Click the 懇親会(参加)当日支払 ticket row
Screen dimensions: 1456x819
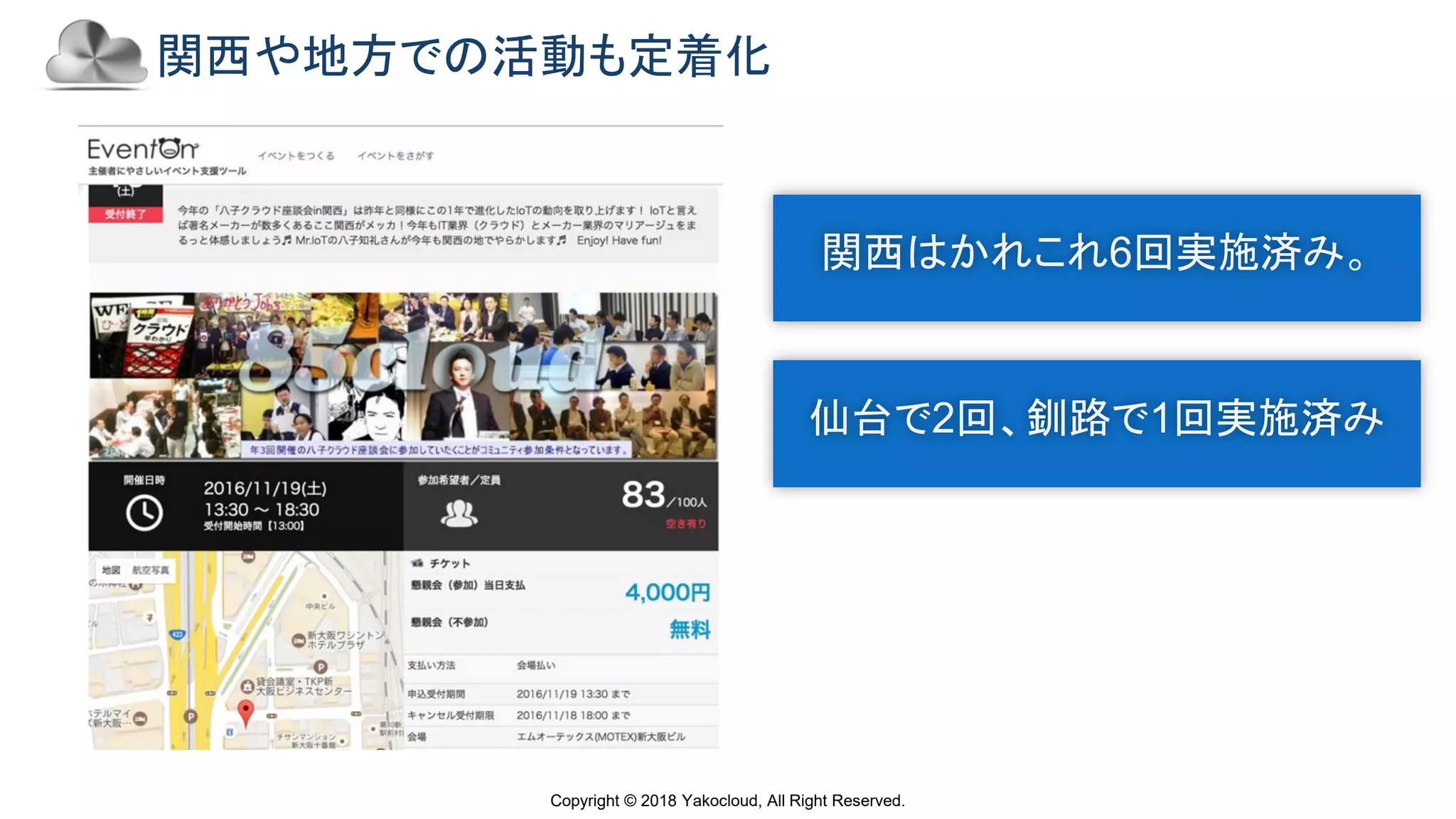(560, 591)
